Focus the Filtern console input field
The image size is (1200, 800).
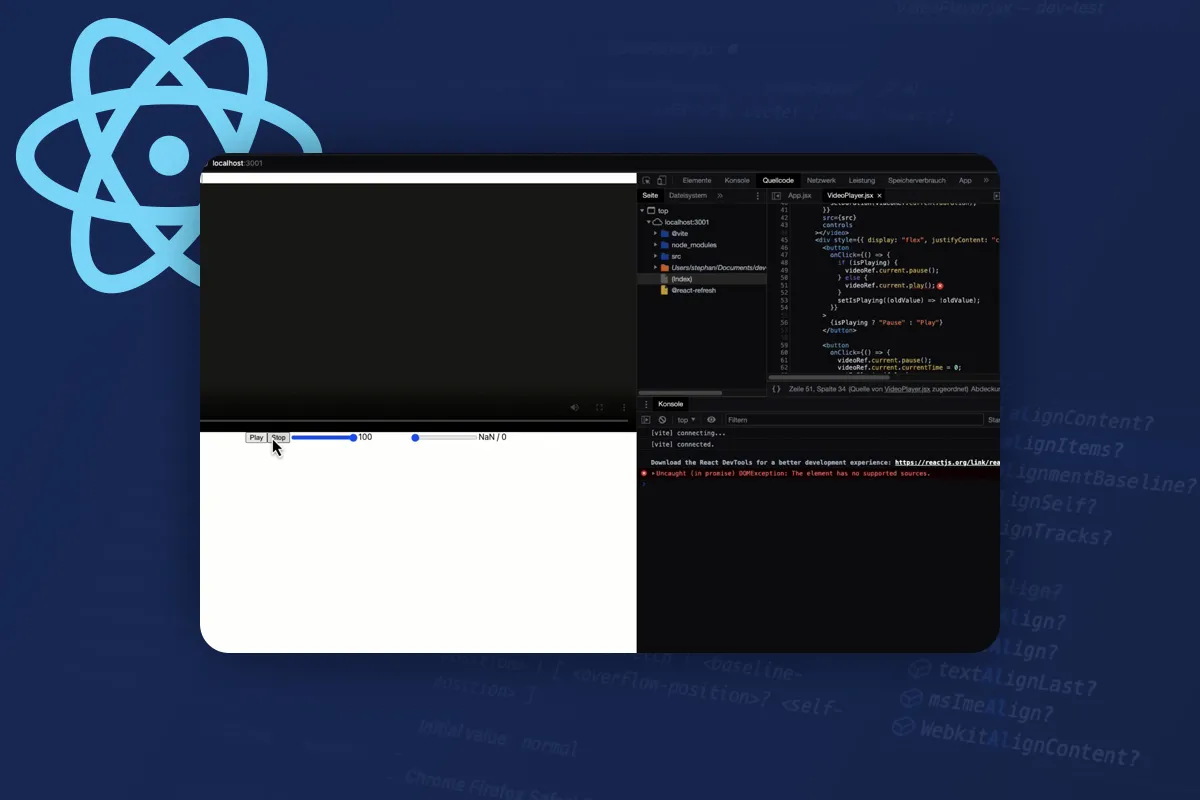pyautogui.click(x=852, y=420)
